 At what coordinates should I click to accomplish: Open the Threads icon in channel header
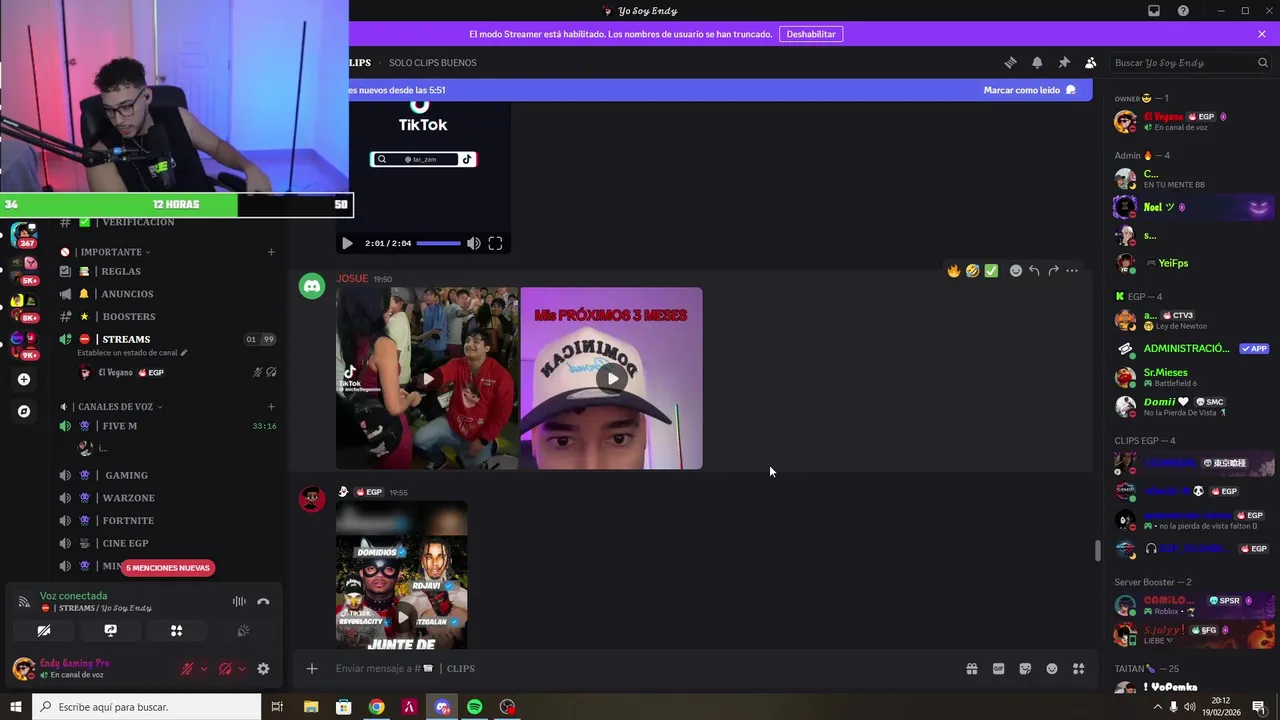coord(1010,62)
